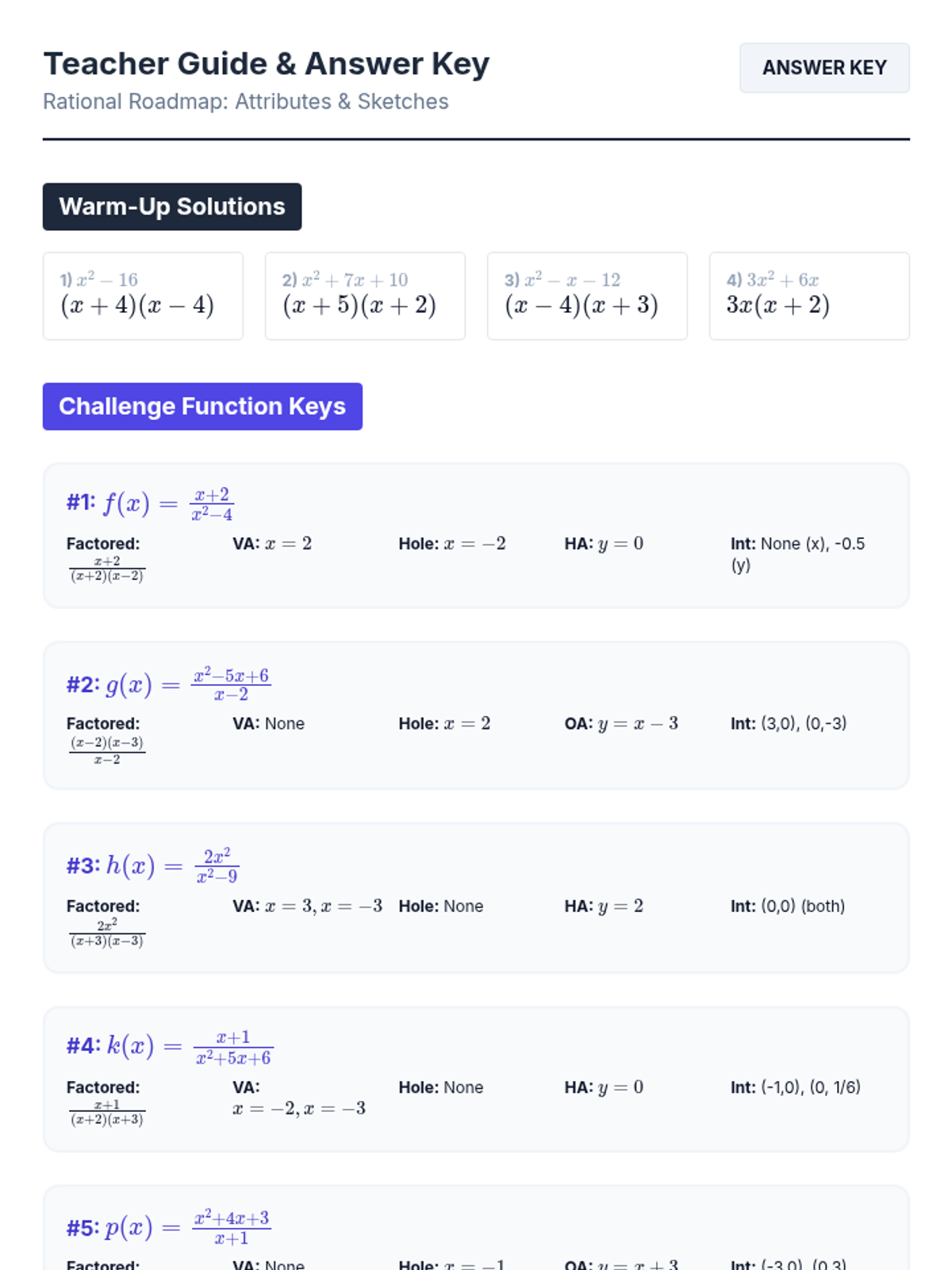Click the #1 f(x) function formula
The image size is (952, 1270).
tap(150, 503)
